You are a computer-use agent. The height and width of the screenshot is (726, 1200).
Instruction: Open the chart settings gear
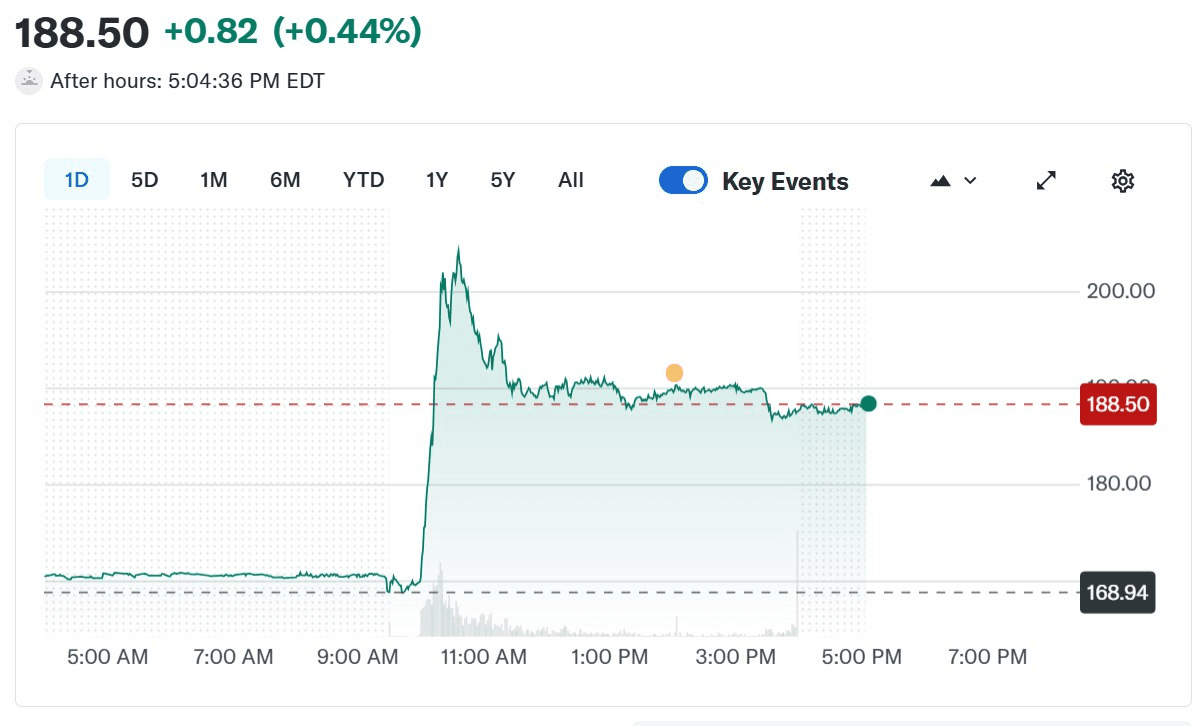tap(1123, 181)
